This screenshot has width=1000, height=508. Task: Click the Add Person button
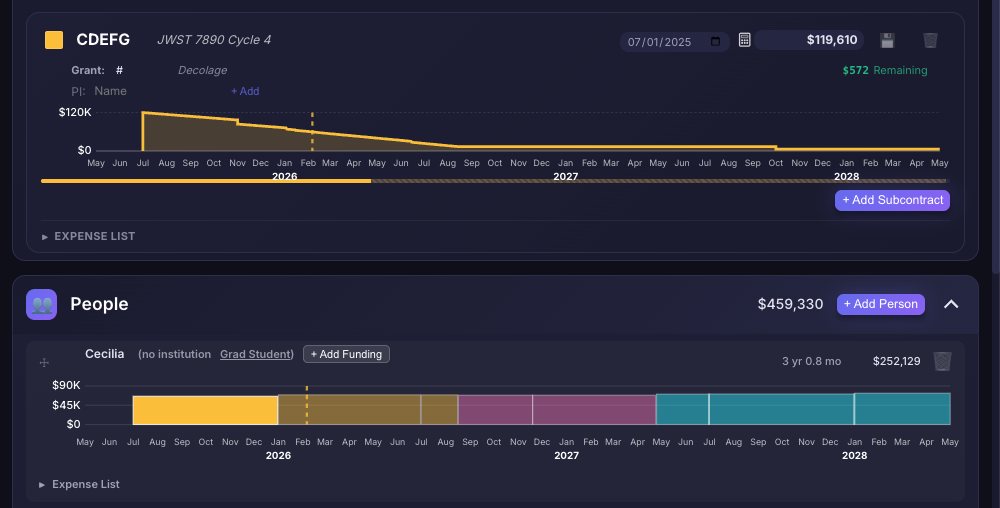coord(880,304)
